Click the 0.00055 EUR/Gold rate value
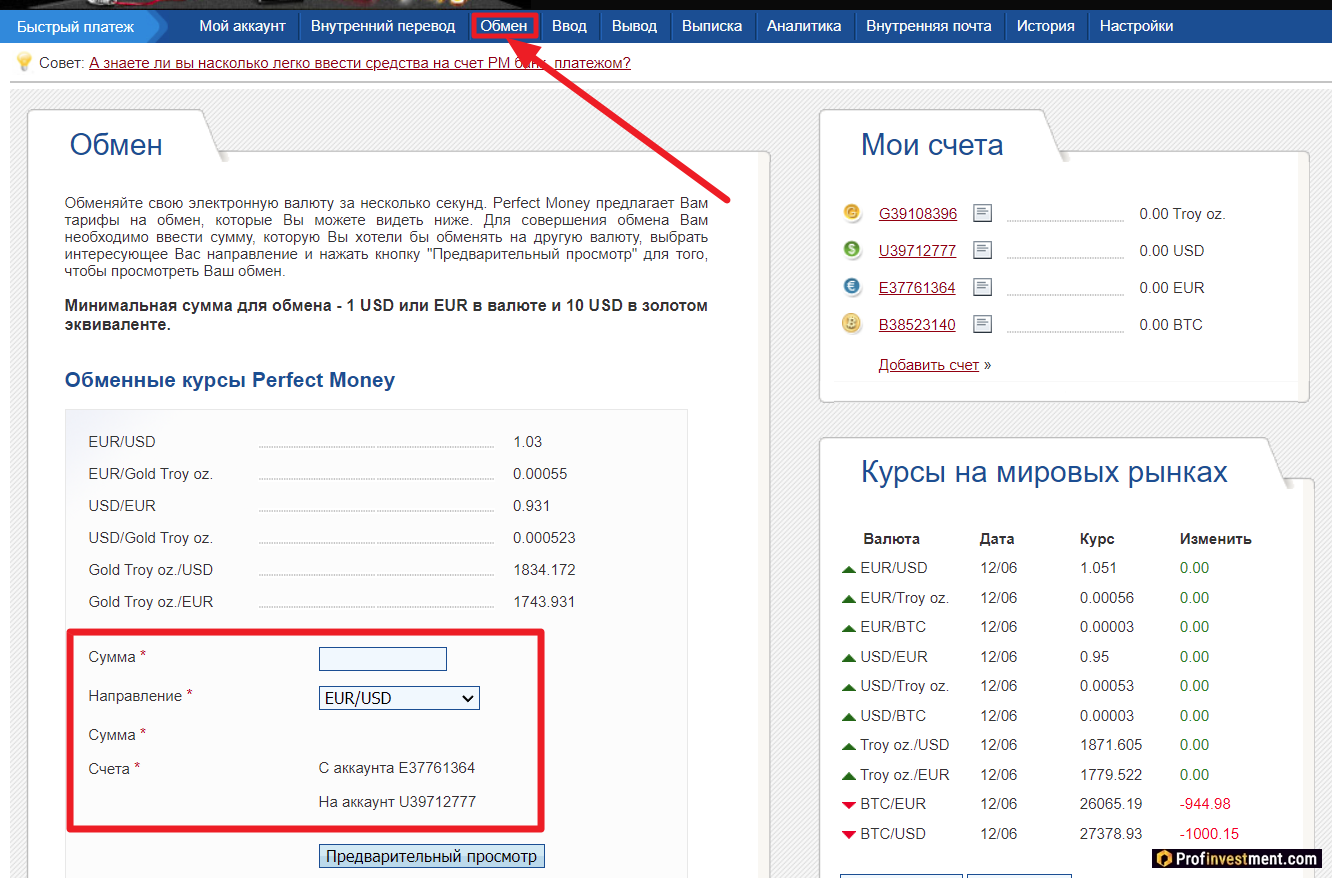The height and width of the screenshot is (878, 1332). coord(540,474)
